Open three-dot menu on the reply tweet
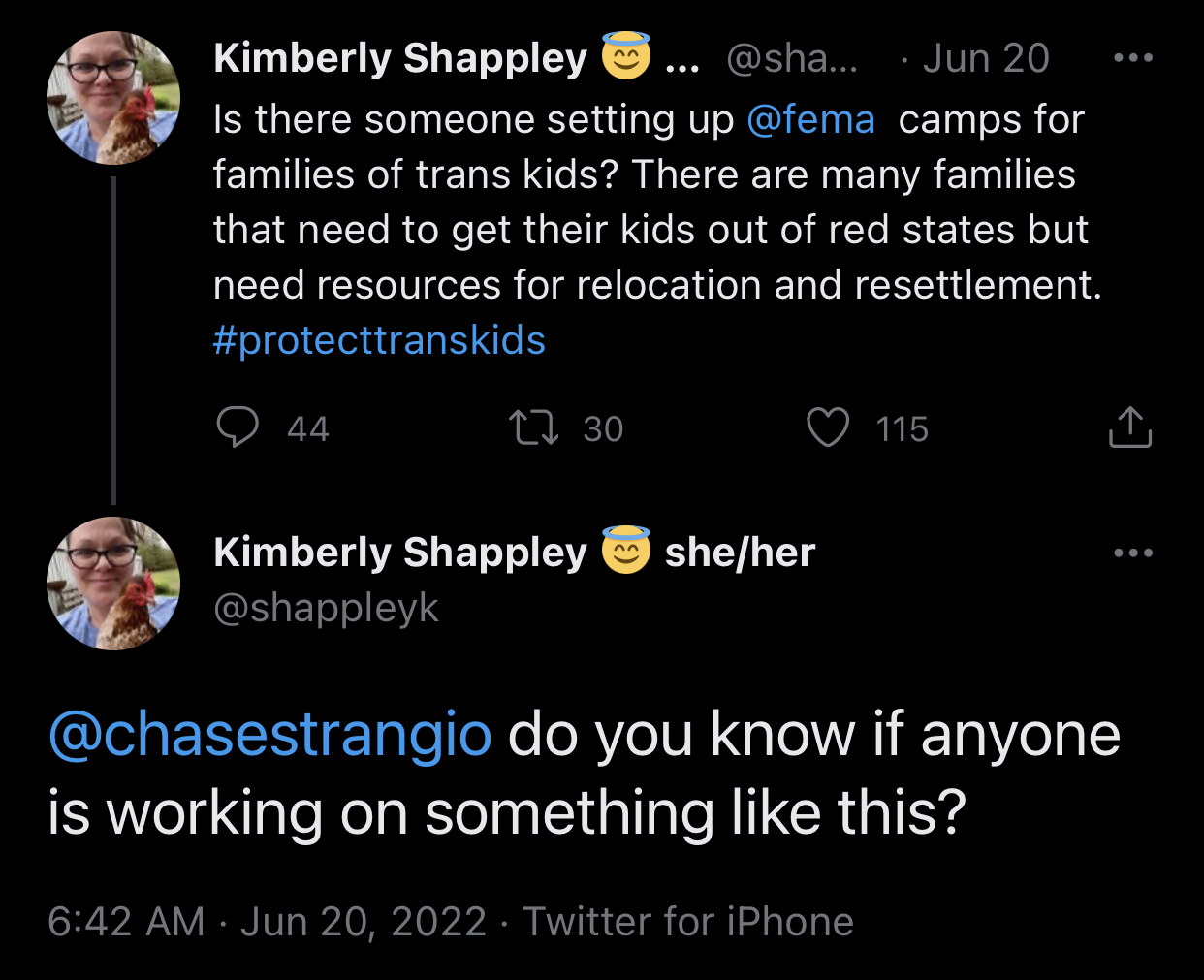This screenshot has width=1204, height=980. pos(1133,553)
